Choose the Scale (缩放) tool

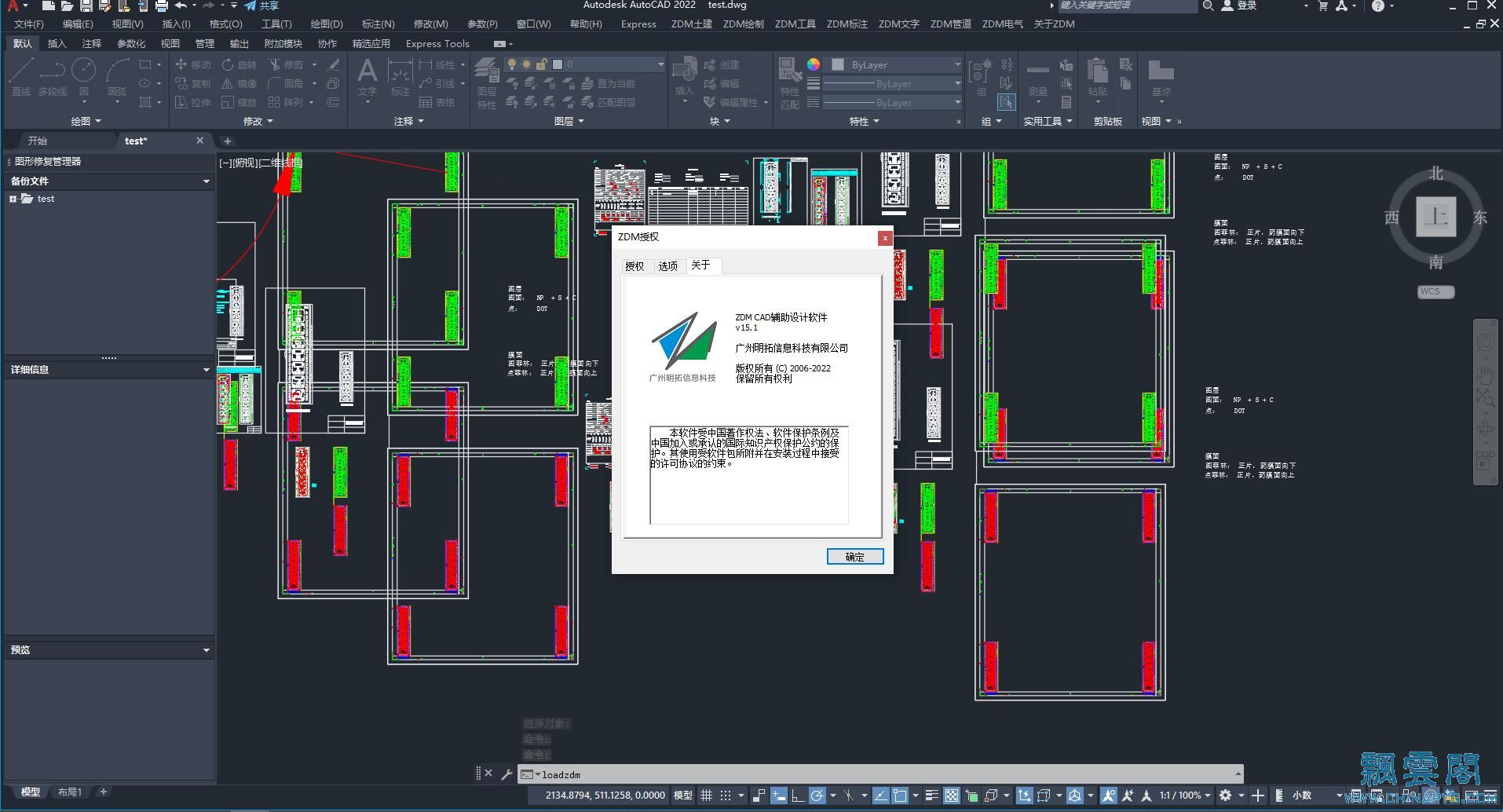pyautogui.click(x=240, y=102)
